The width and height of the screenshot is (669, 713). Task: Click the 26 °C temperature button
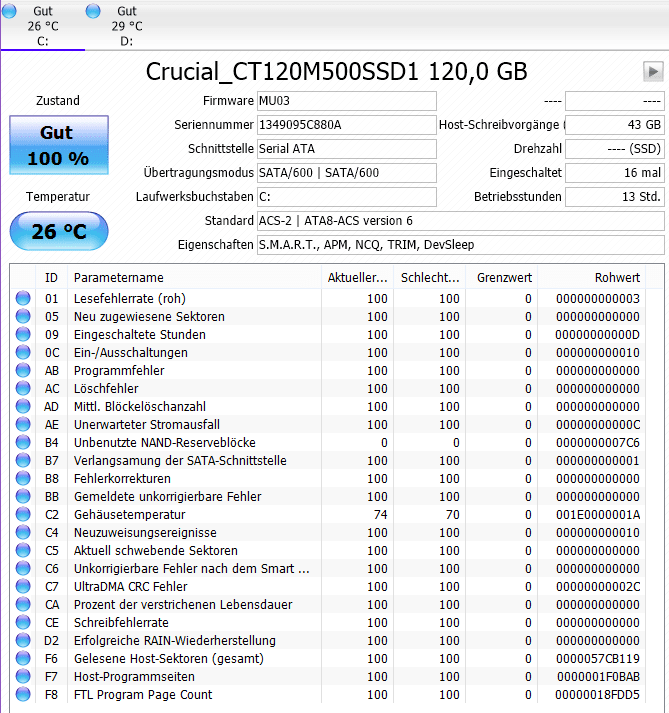coord(59,231)
